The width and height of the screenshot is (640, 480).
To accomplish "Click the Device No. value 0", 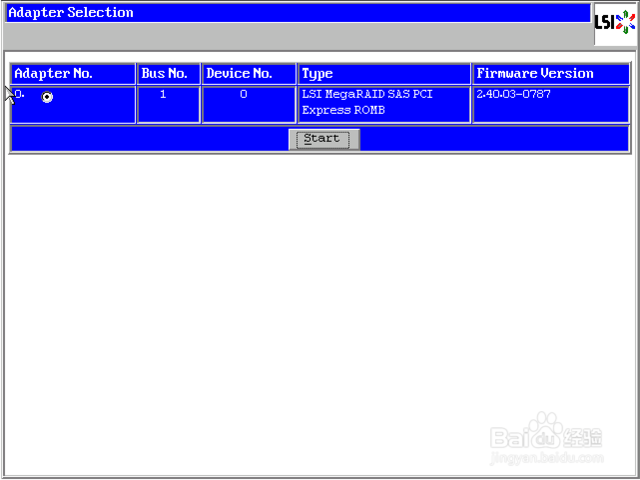I will tap(244, 94).
